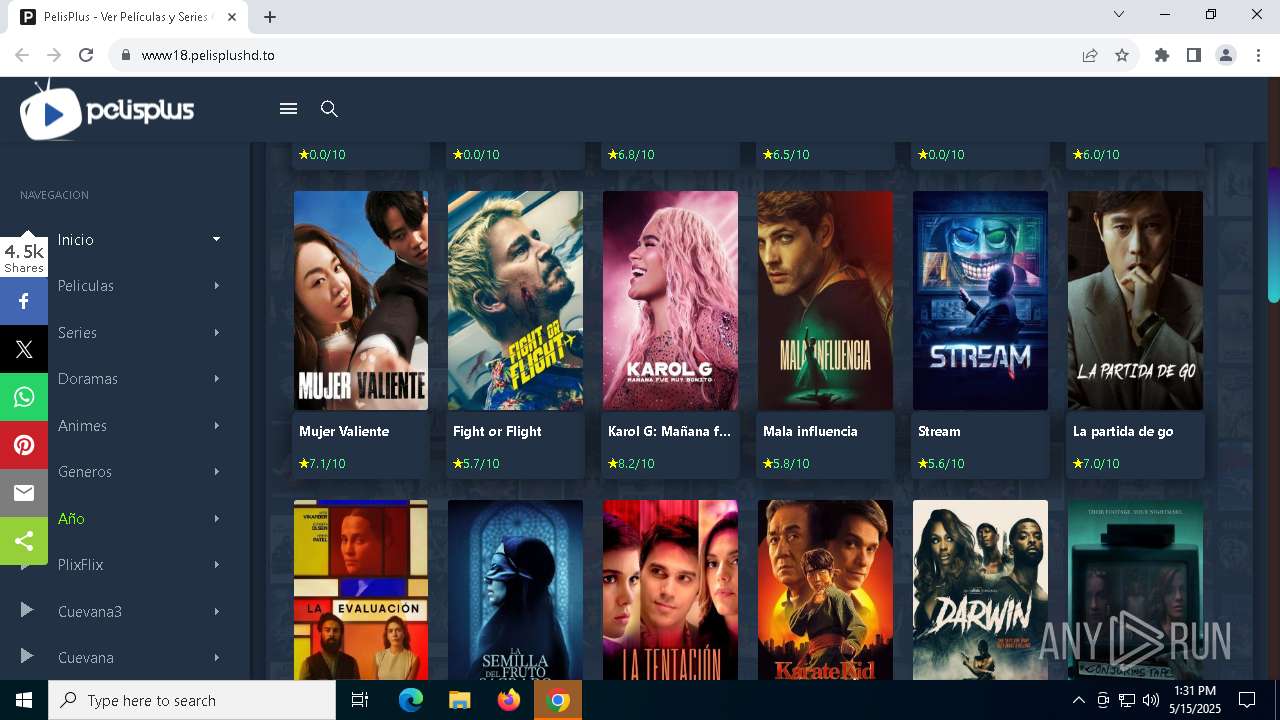The image size is (1280, 720).
Task: Share via WhatsApp
Action: [24, 397]
